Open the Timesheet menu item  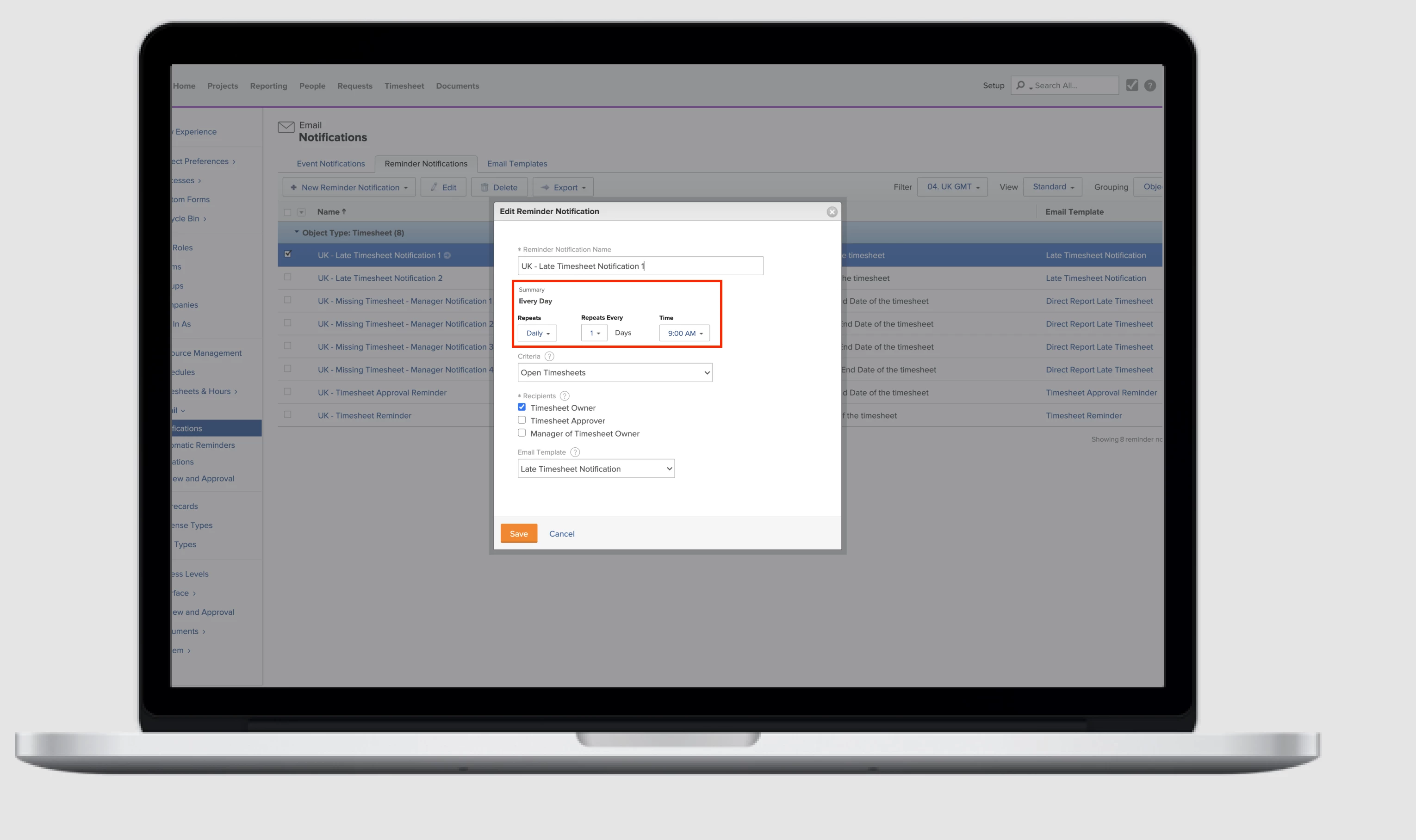point(404,86)
